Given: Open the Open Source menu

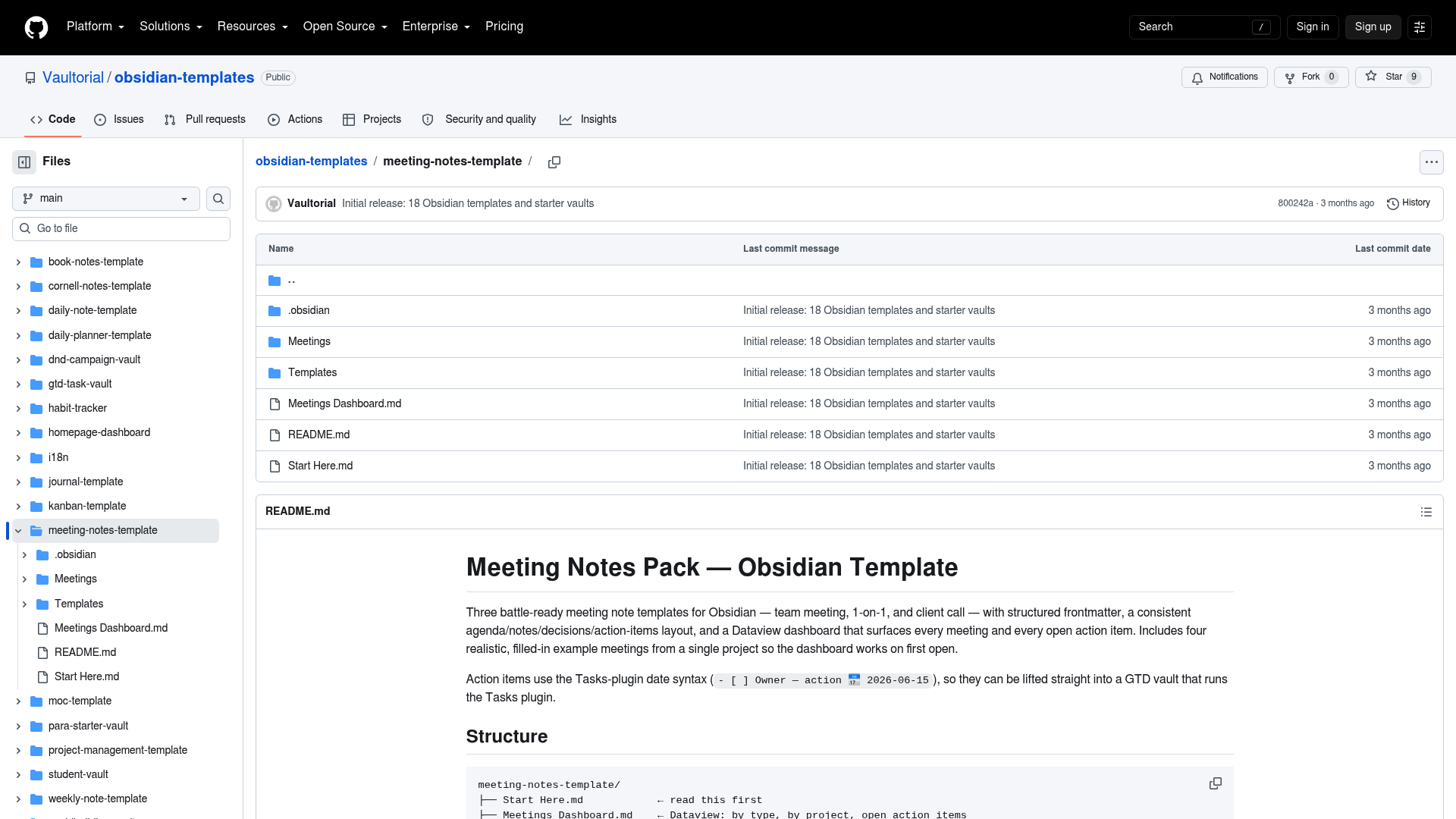Looking at the screenshot, I should point(345,27).
